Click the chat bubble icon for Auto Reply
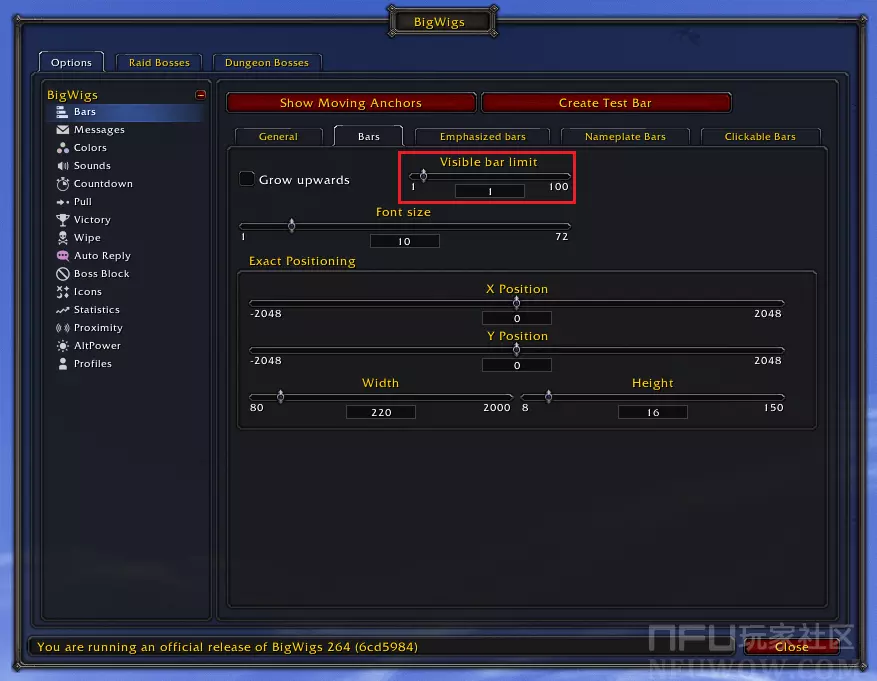Image resolution: width=877 pixels, height=681 pixels. point(63,256)
